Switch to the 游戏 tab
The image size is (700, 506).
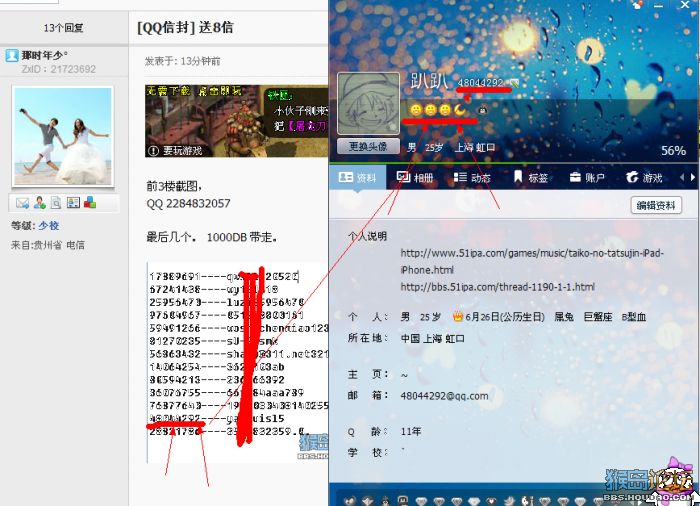tap(644, 178)
